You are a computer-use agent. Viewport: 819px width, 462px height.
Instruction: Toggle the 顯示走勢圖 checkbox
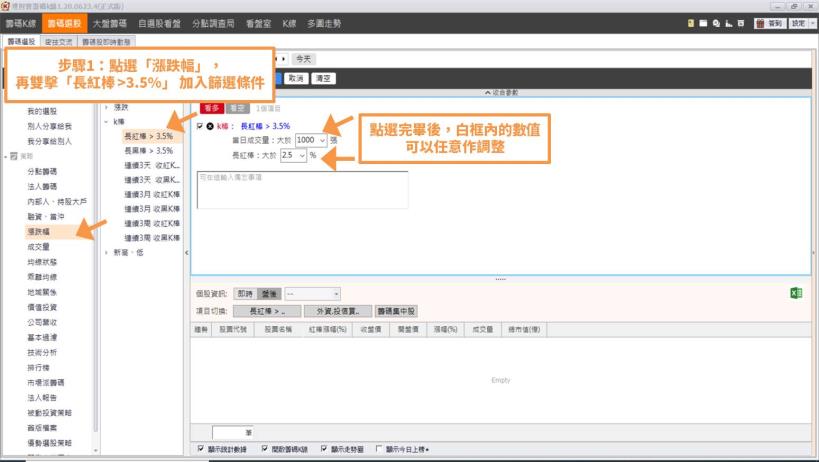[324, 448]
